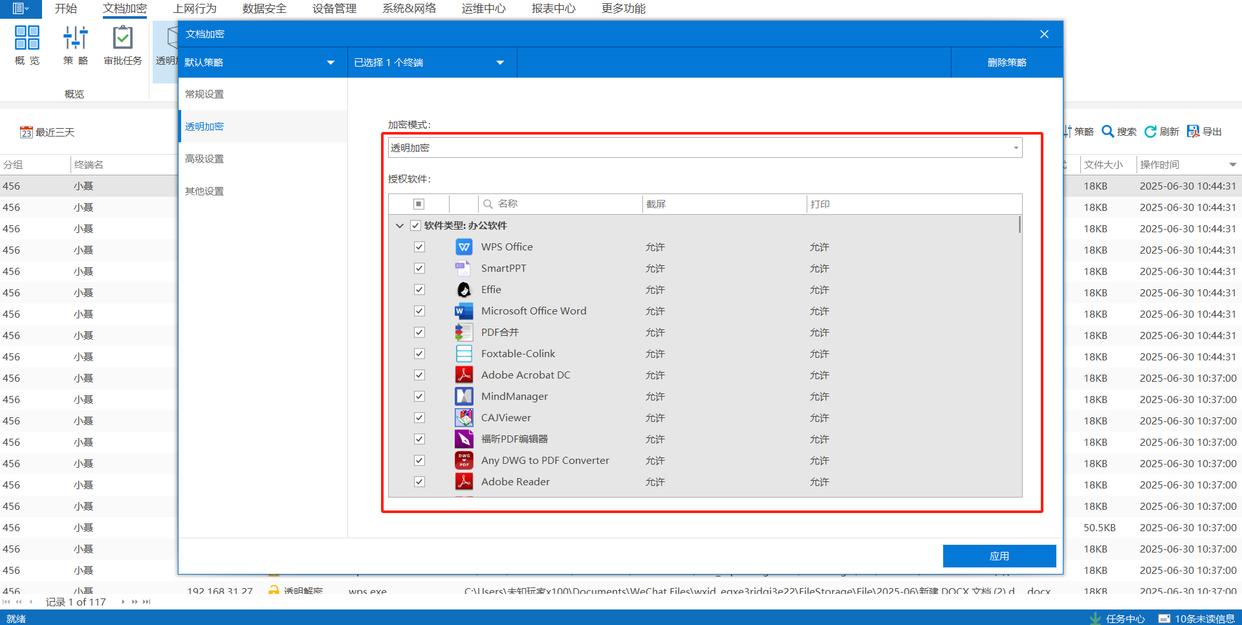Select the Microsoft Office Word icon
Viewport: 1242px width, 625px height.
(x=464, y=311)
